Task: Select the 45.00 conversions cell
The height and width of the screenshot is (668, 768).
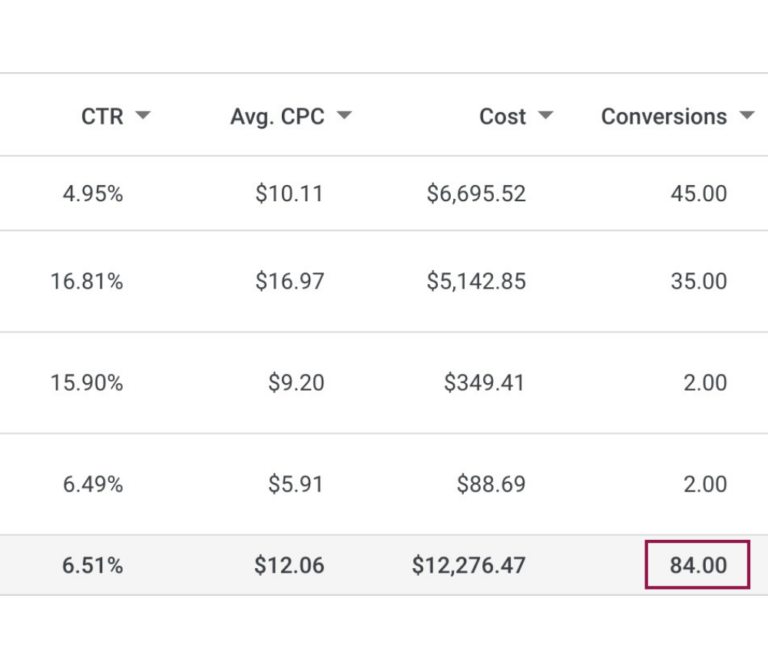Action: (698, 194)
